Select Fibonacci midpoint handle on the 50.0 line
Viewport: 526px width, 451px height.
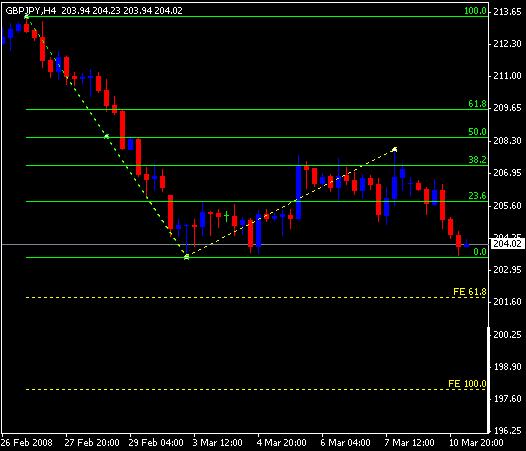pyautogui.click(x=107, y=137)
